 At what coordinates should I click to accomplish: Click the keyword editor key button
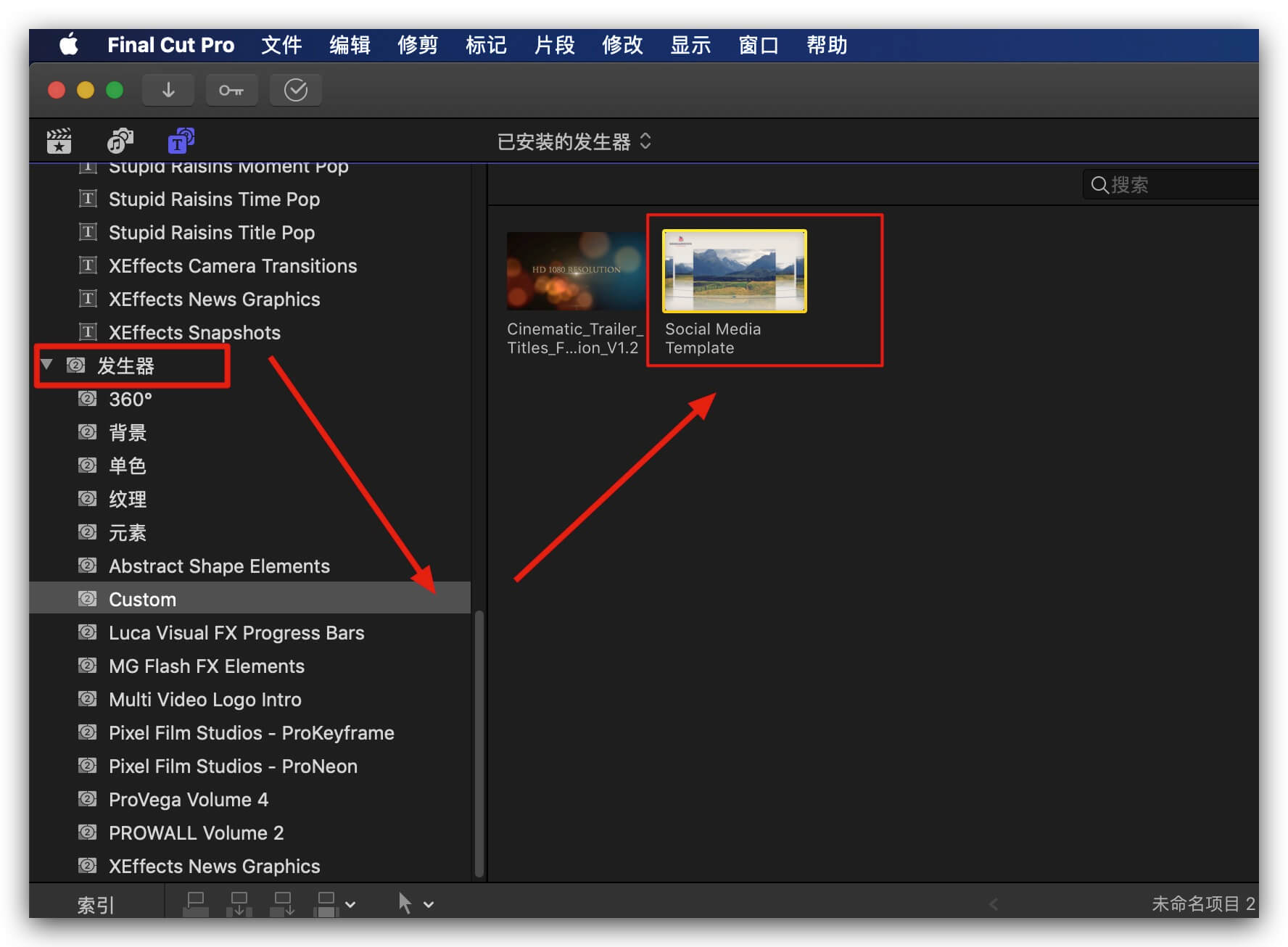click(x=231, y=90)
